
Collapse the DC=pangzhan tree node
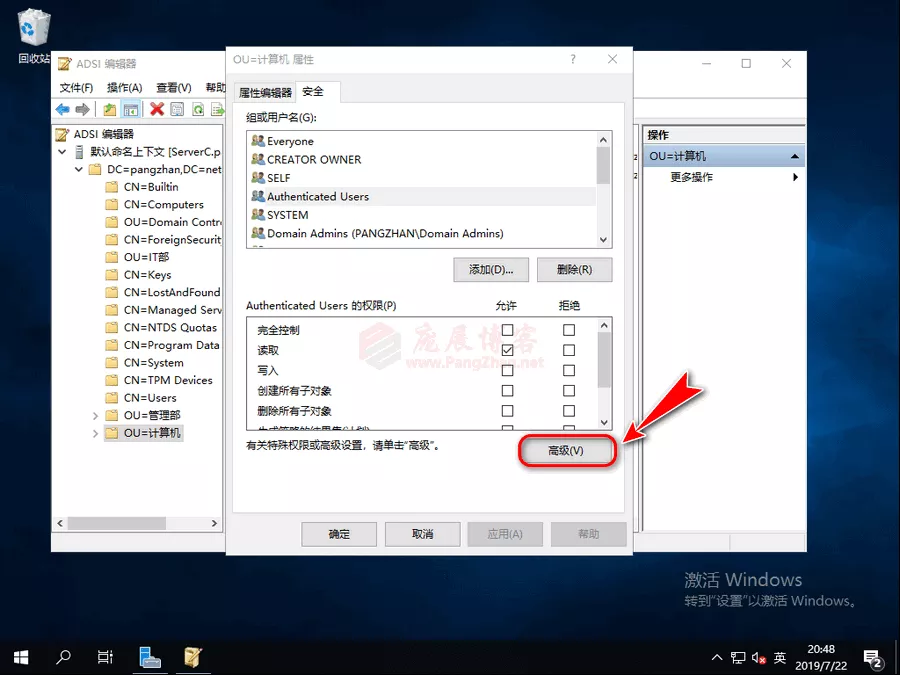pos(79,170)
